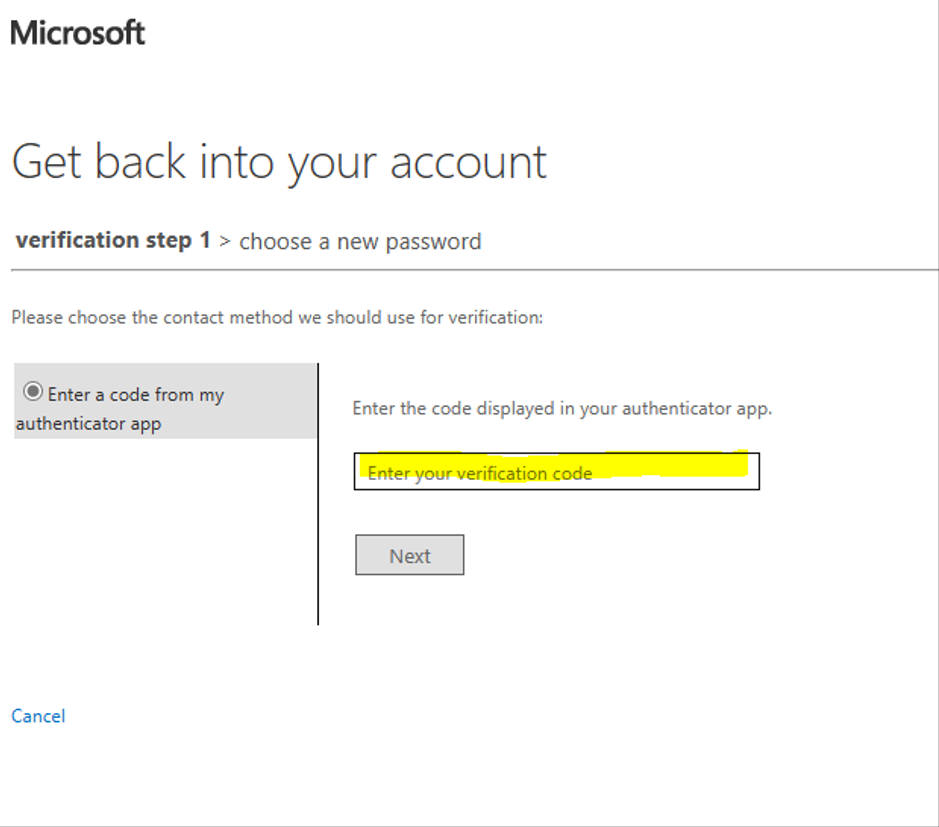The image size is (939, 827).
Task: Click the Cancel link
Action: click(x=38, y=716)
